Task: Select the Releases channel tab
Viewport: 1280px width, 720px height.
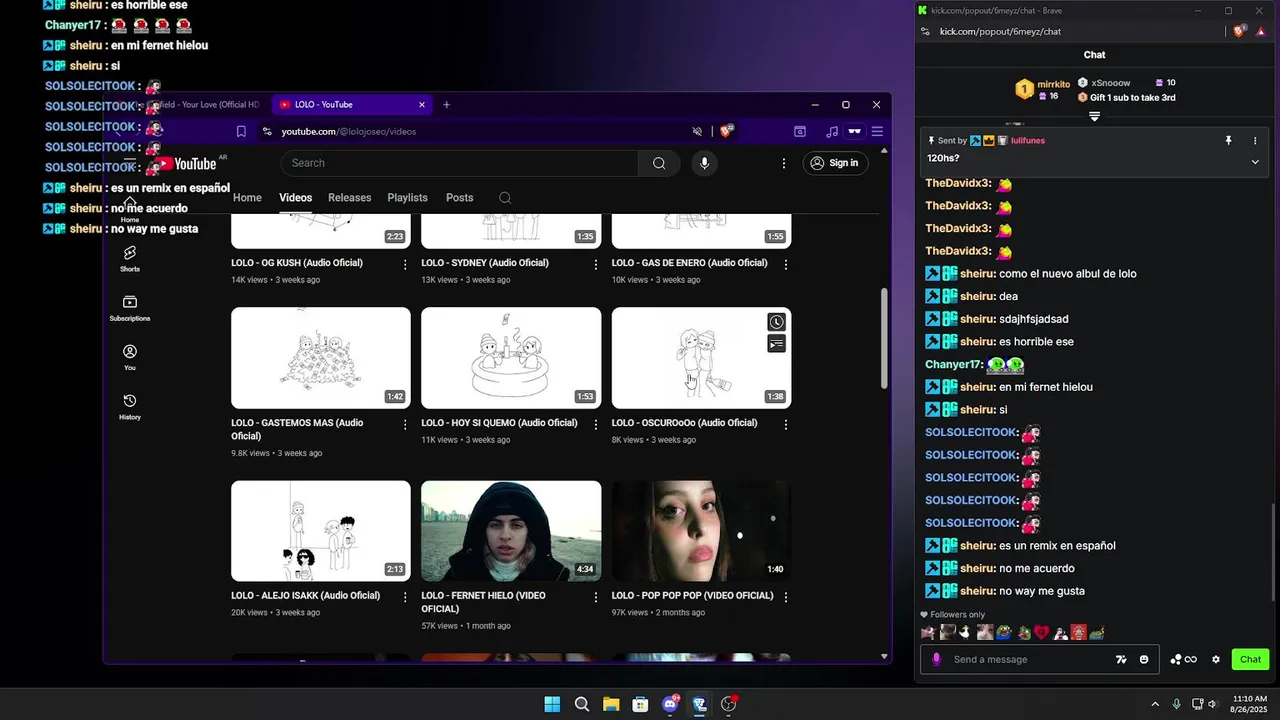Action: click(x=349, y=198)
